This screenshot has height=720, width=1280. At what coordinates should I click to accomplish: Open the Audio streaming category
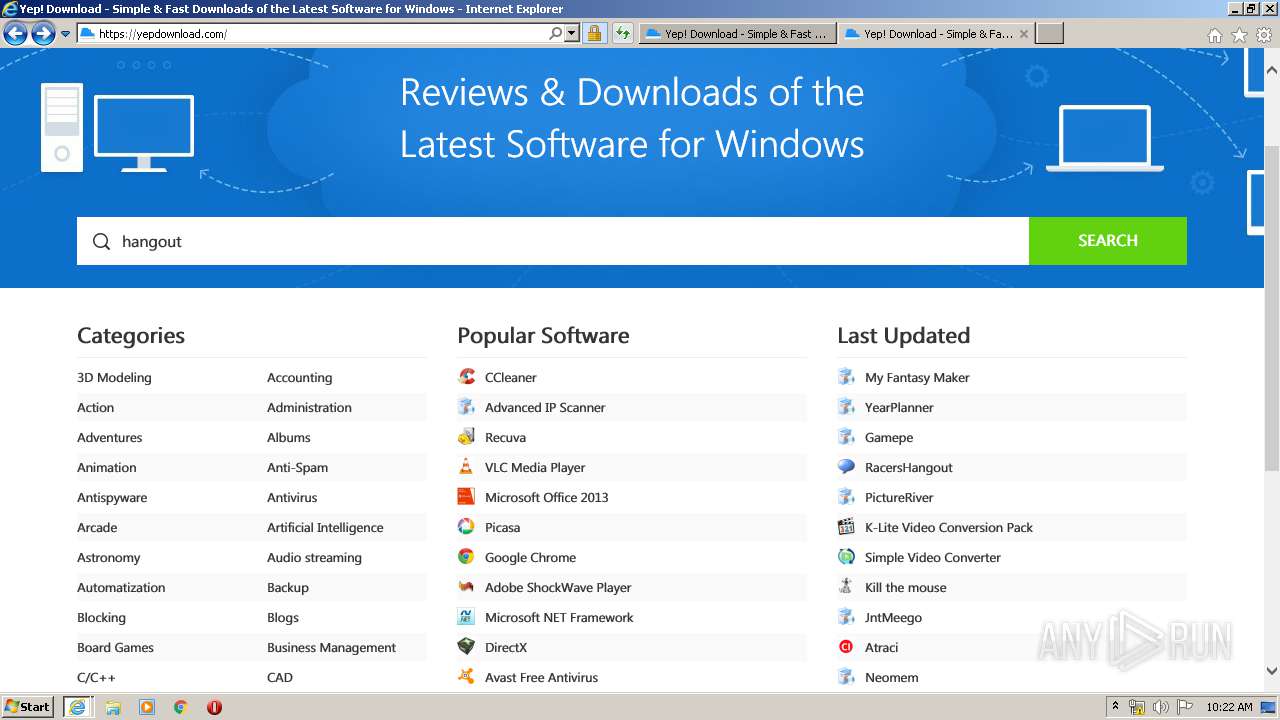click(314, 557)
